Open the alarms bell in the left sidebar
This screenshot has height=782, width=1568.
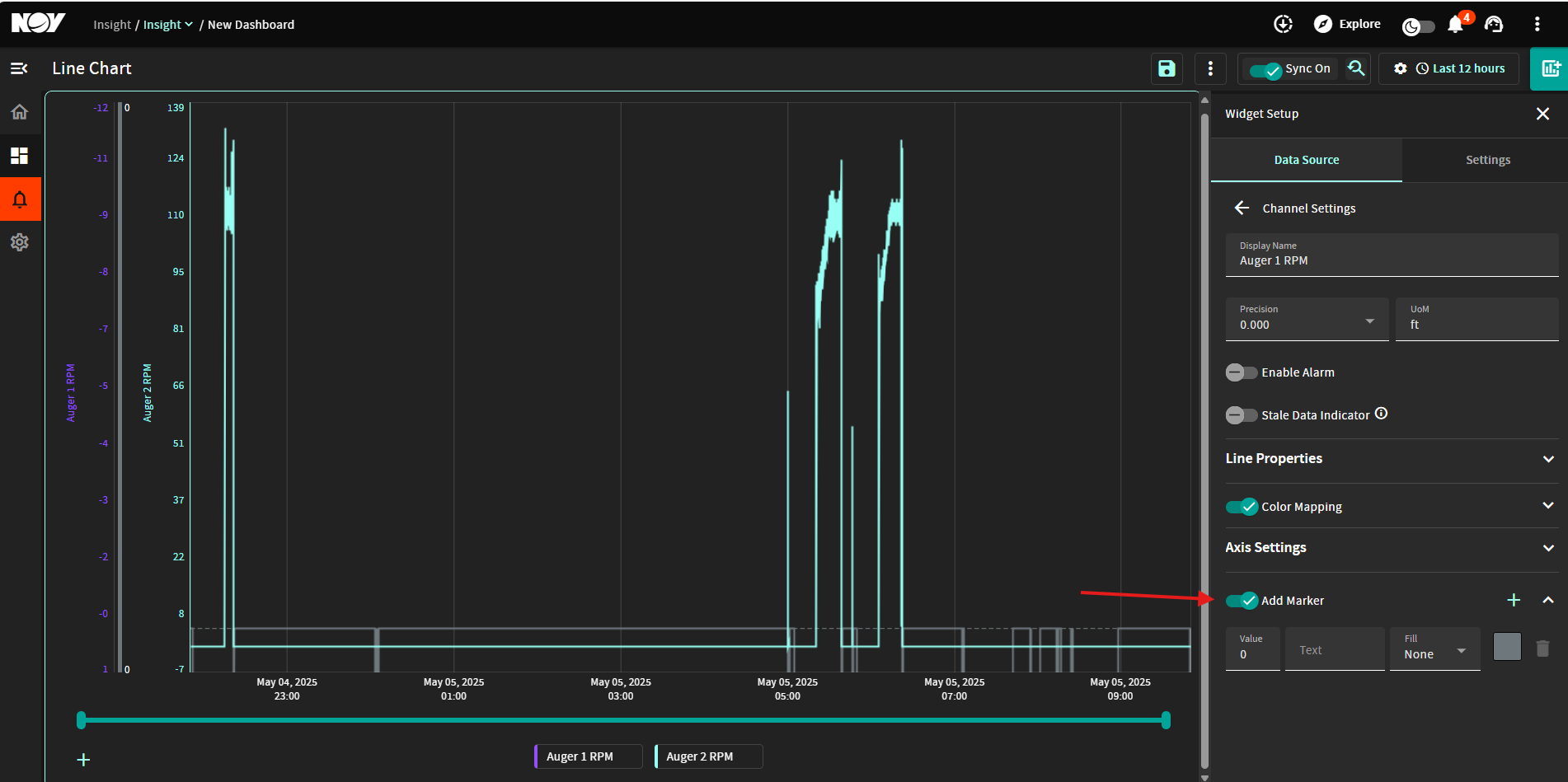tap(20, 199)
